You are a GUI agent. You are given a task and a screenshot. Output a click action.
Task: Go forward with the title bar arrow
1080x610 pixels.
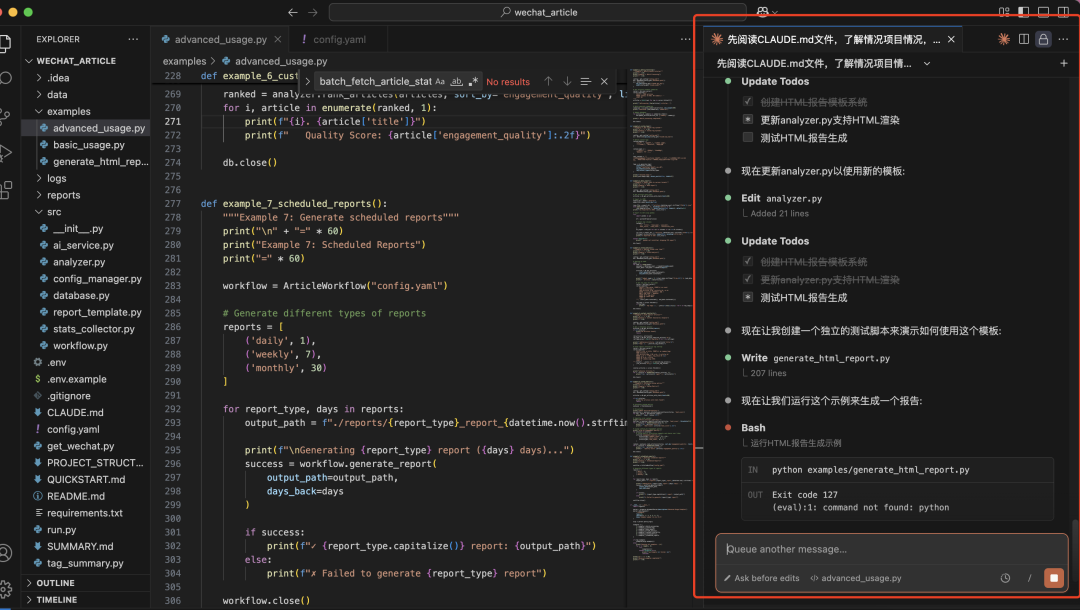click(x=313, y=12)
